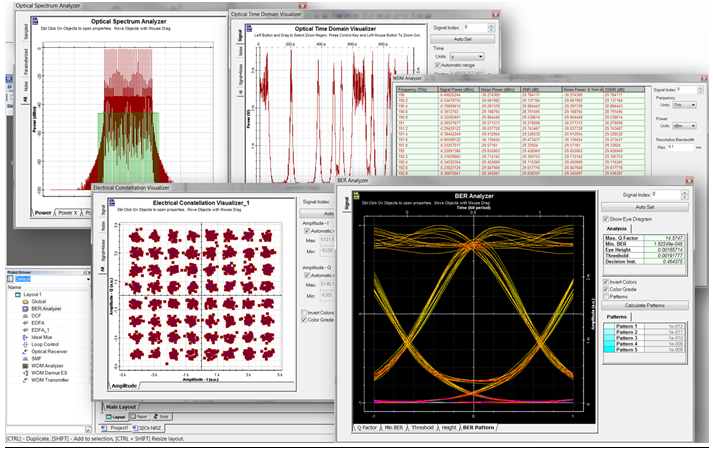Open Power Units dropdown in WDM Analyzer
713x452 pixels.
pyautogui.click(x=684, y=126)
